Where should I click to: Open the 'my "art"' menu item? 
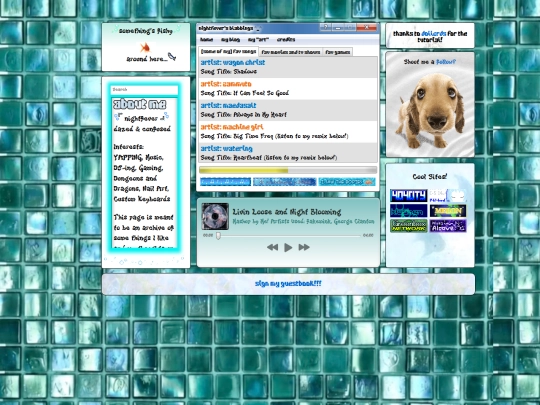(258, 40)
